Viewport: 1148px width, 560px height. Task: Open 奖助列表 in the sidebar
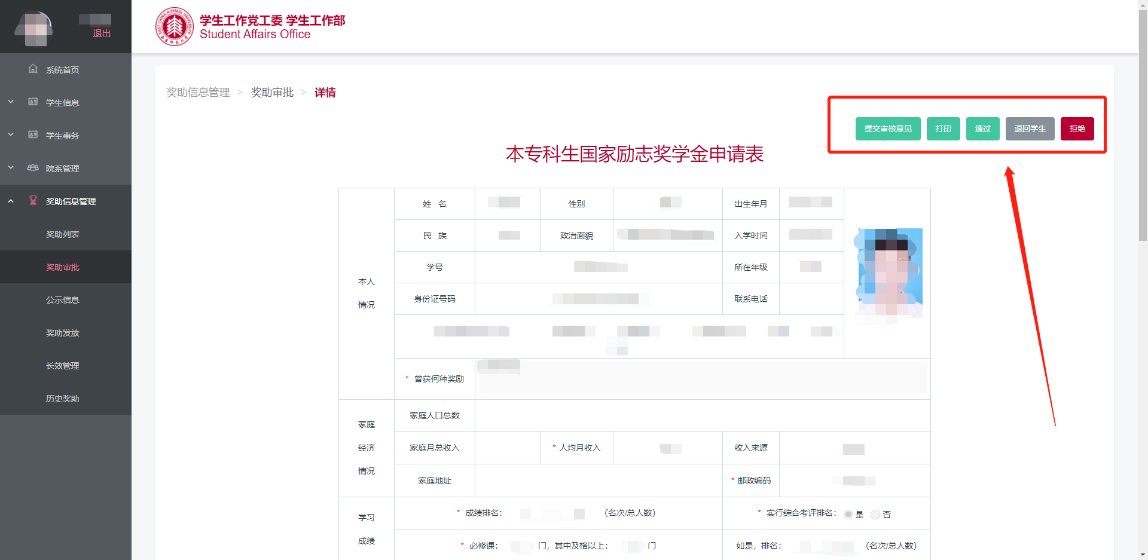(x=63, y=234)
